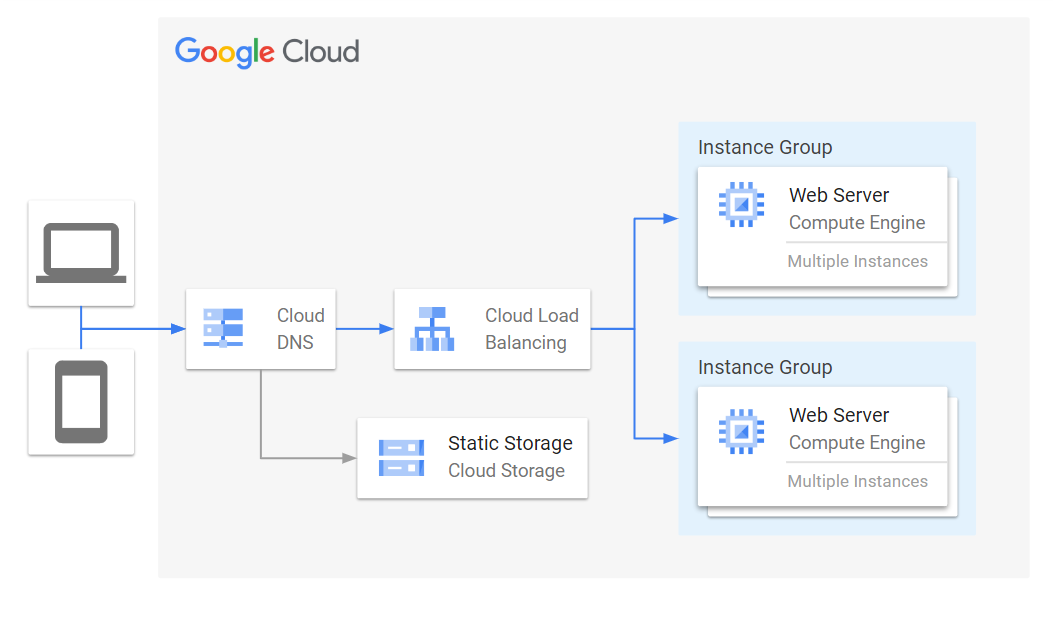Select the Cloud Load Balancing icon

coord(432,329)
